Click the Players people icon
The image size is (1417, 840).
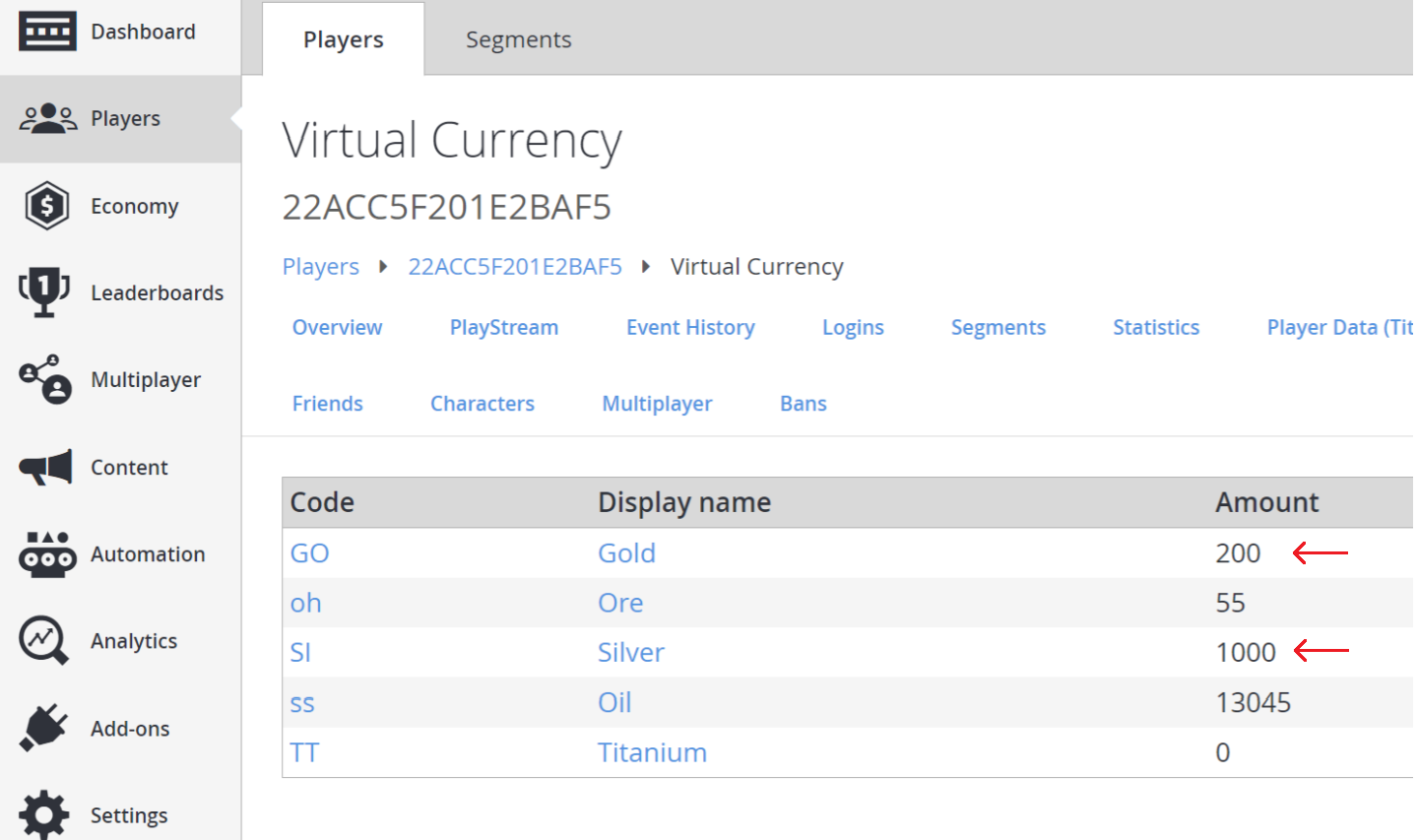click(x=47, y=117)
